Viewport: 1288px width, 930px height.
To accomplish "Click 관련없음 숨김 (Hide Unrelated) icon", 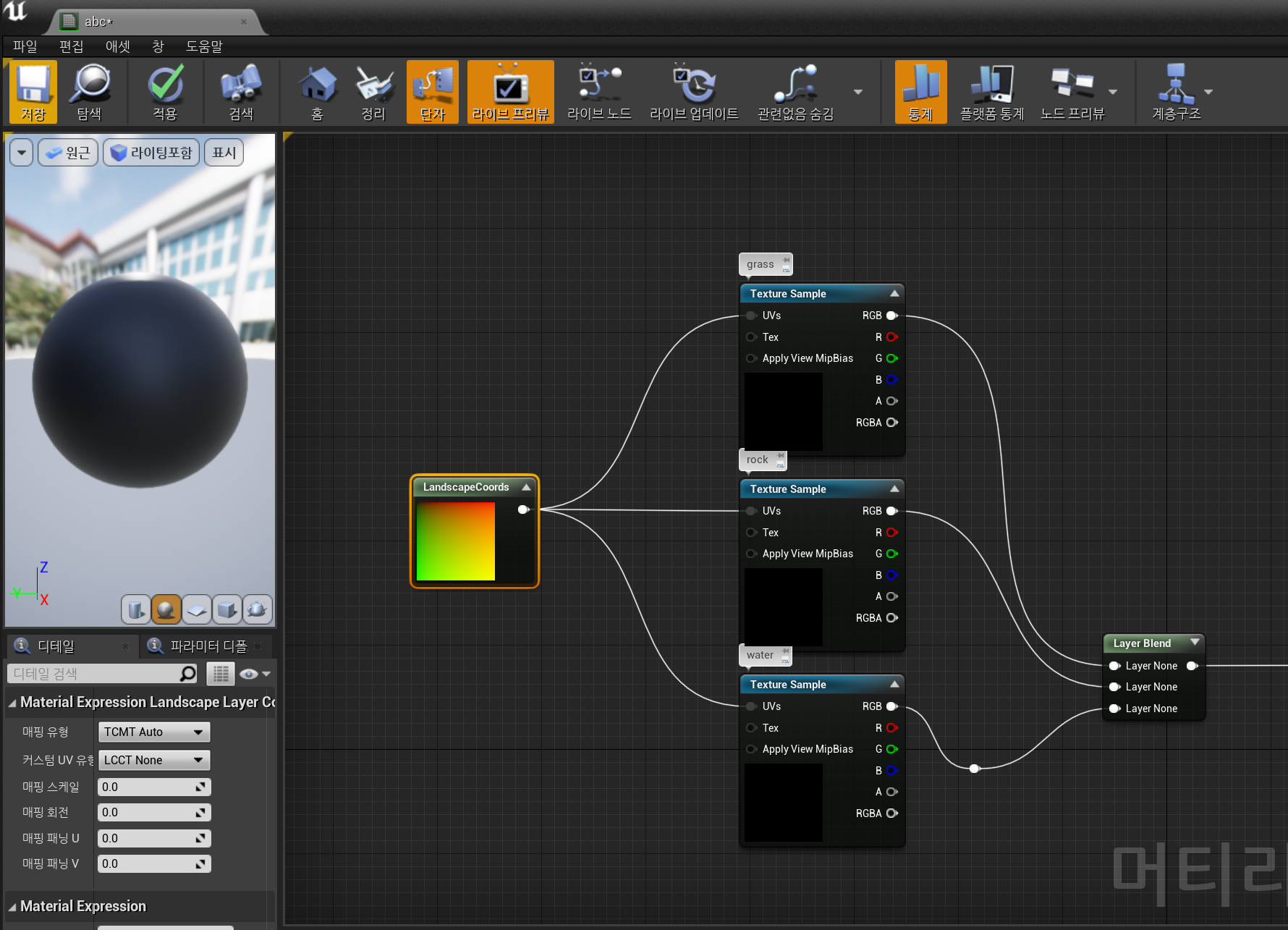I will [x=795, y=91].
